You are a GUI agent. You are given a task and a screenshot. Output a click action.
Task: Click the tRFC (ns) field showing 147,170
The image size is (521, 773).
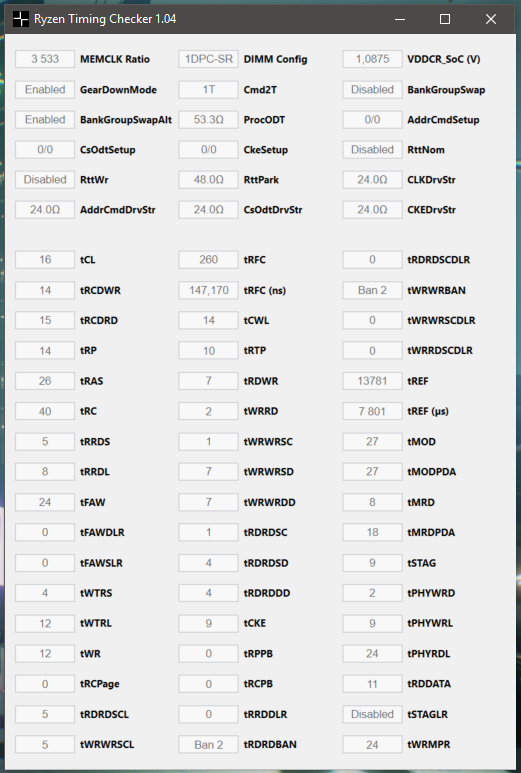click(208, 290)
